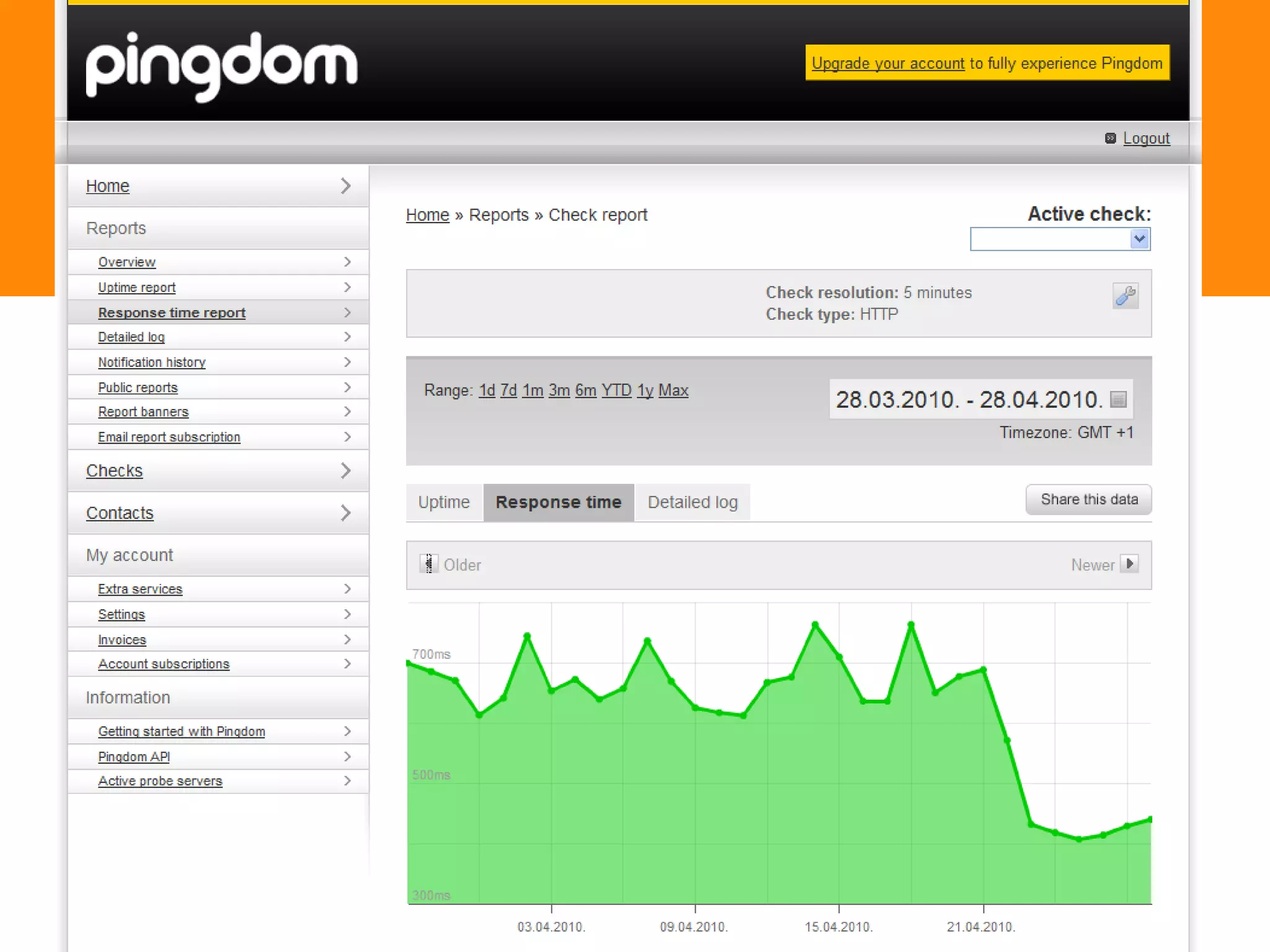Open Email report subscription
Screen dimensions: 1270x952
169,438
